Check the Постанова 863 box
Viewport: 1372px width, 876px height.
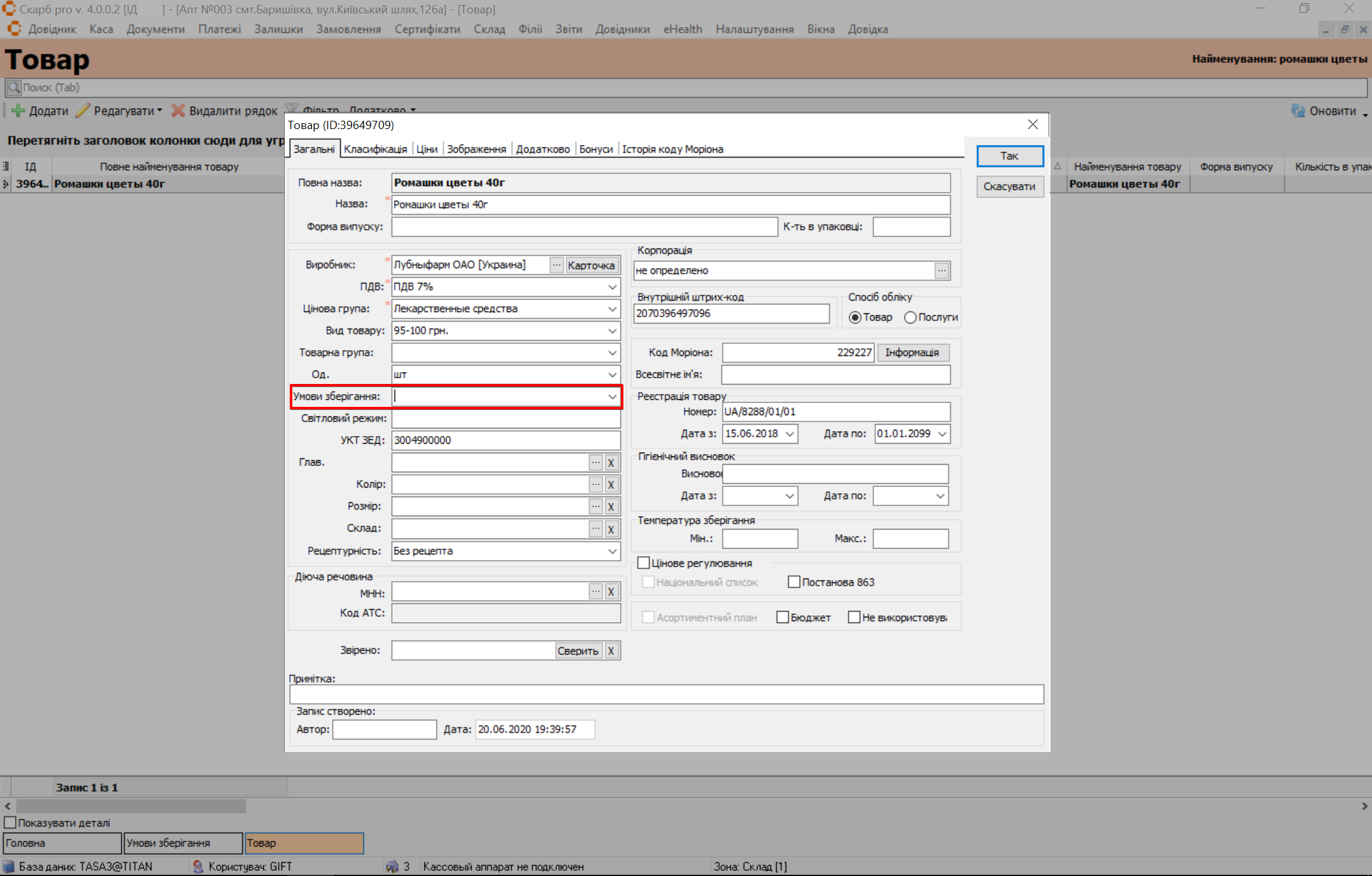(794, 582)
